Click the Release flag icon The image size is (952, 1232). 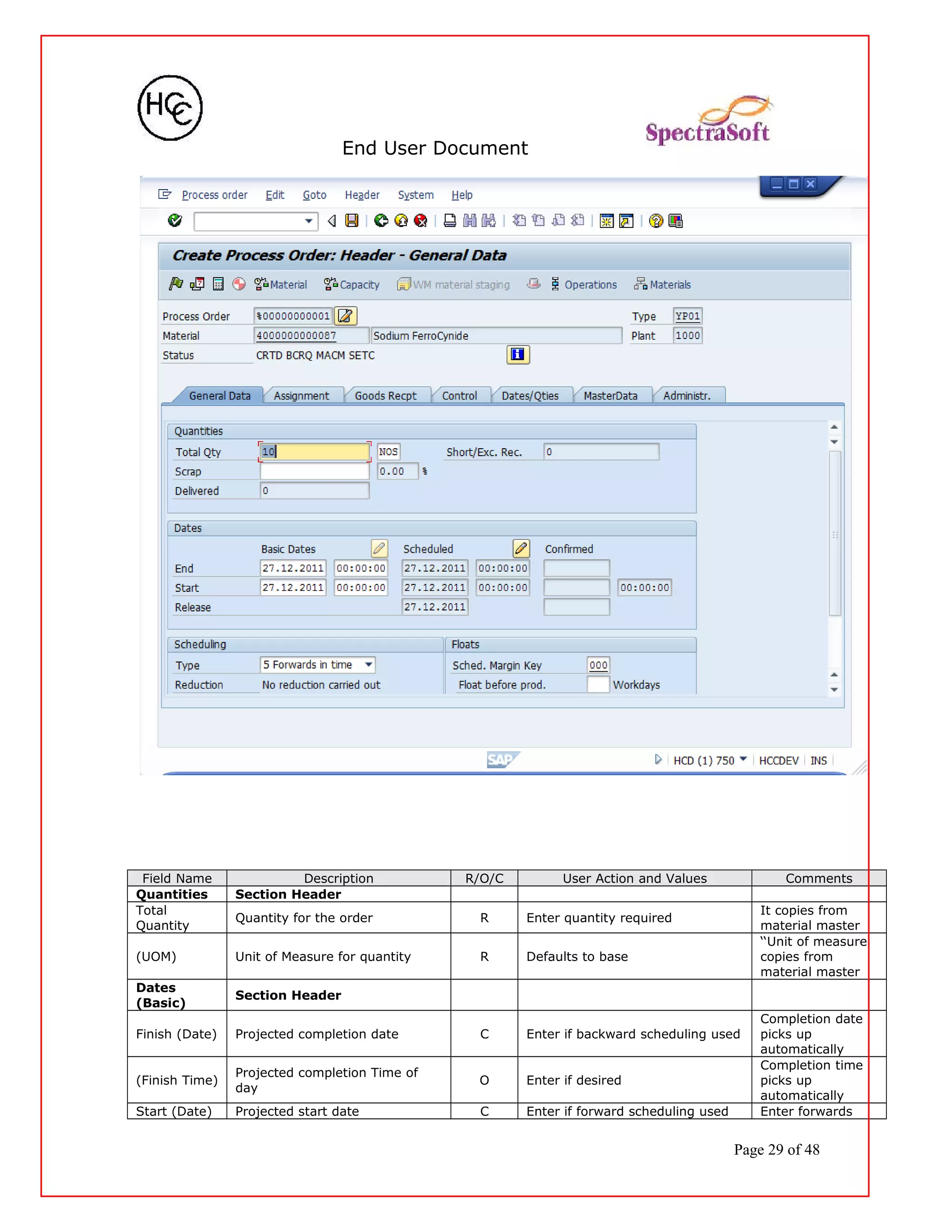point(176,284)
